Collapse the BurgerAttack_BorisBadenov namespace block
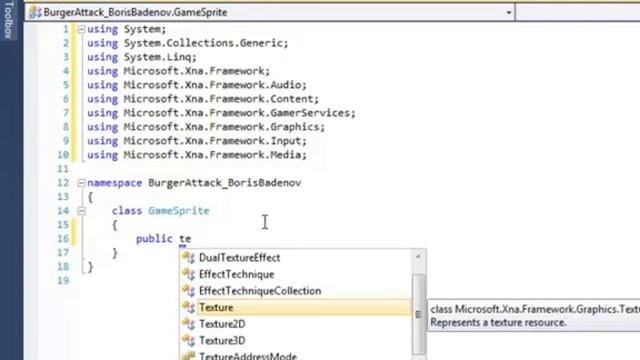The width and height of the screenshot is (640, 360). [x=81, y=183]
